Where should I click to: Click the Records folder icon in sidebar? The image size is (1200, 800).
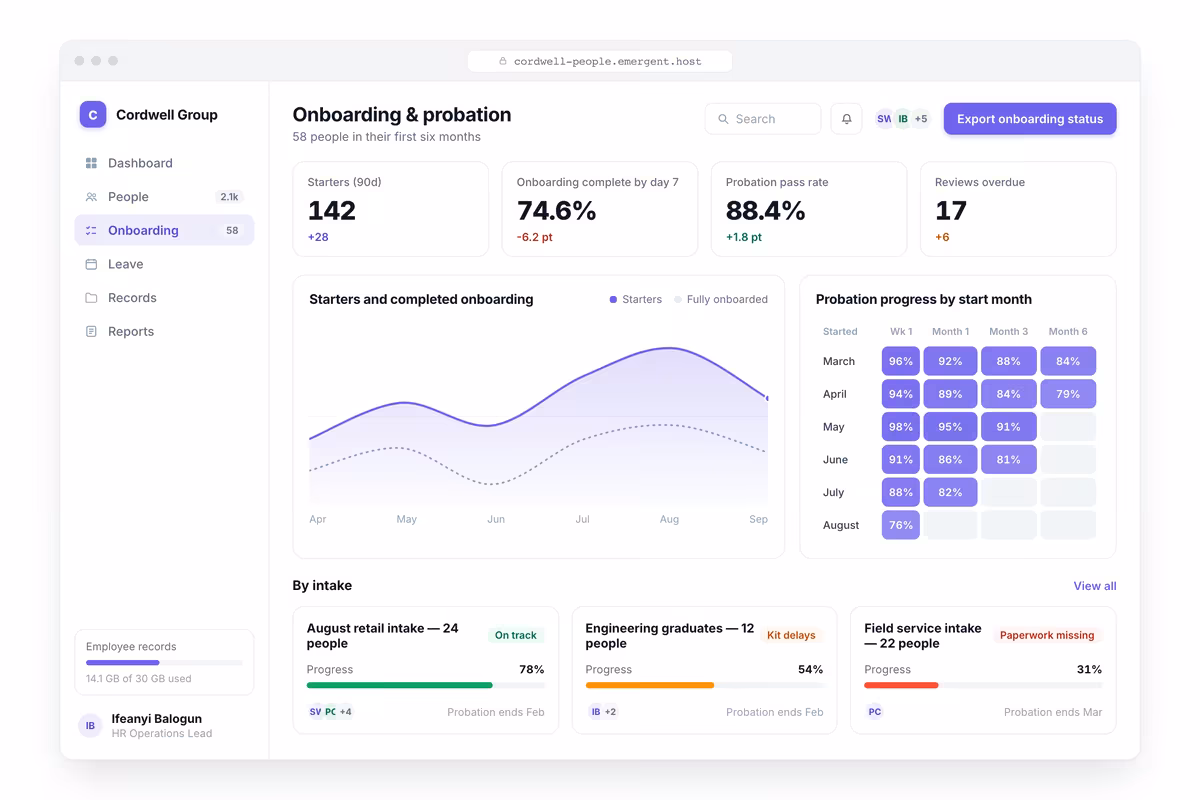[x=91, y=298]
